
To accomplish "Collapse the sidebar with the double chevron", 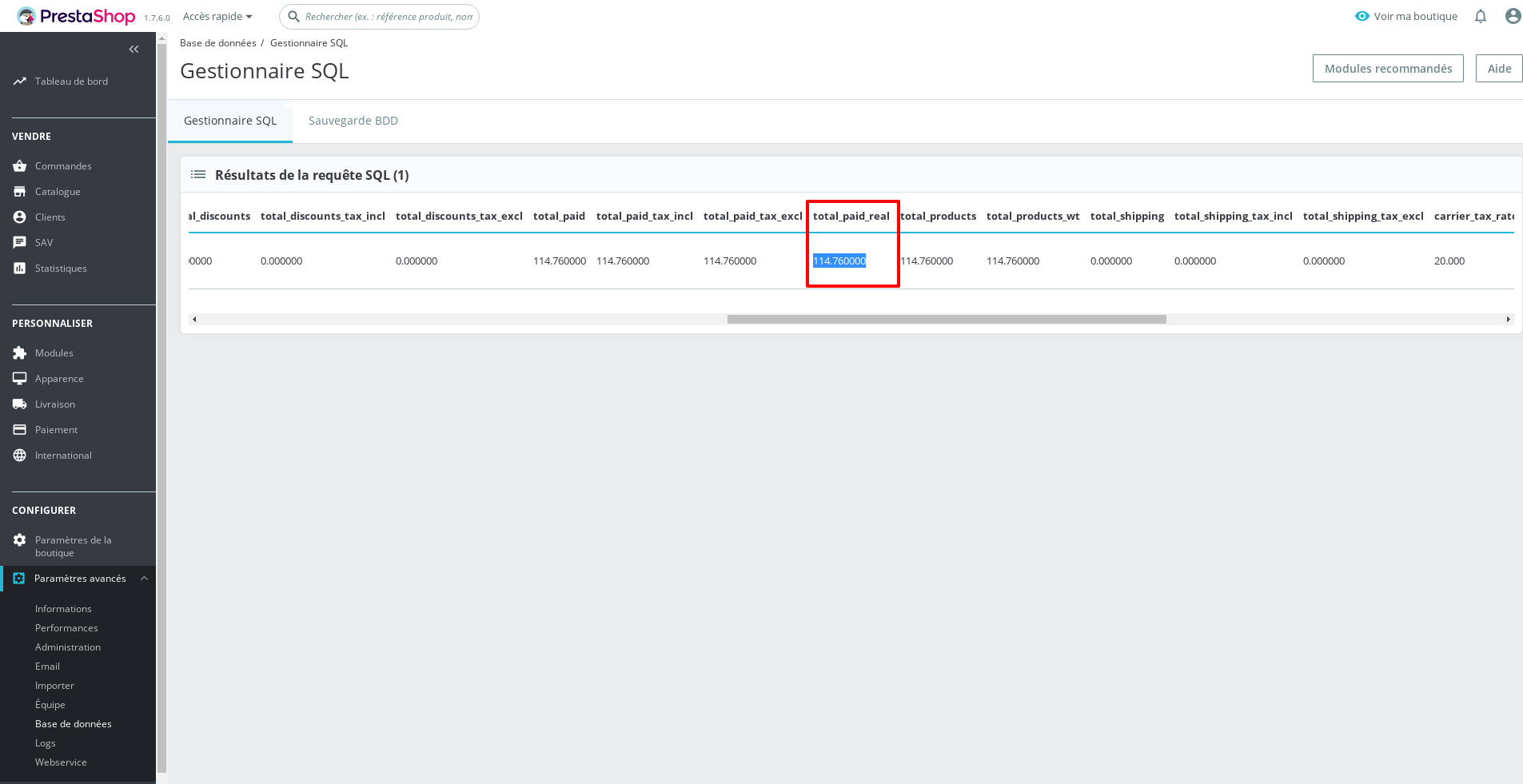I will [x=134, y=49].
